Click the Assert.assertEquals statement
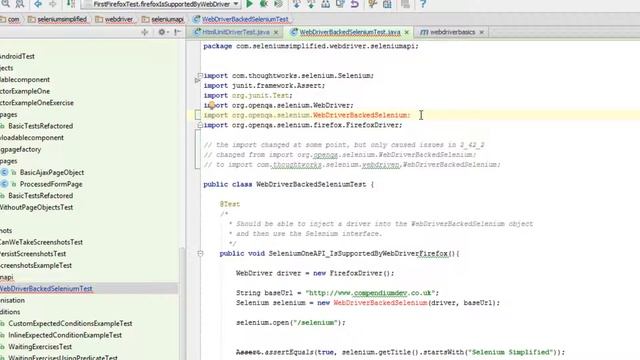640x360 pixels. 400,352
